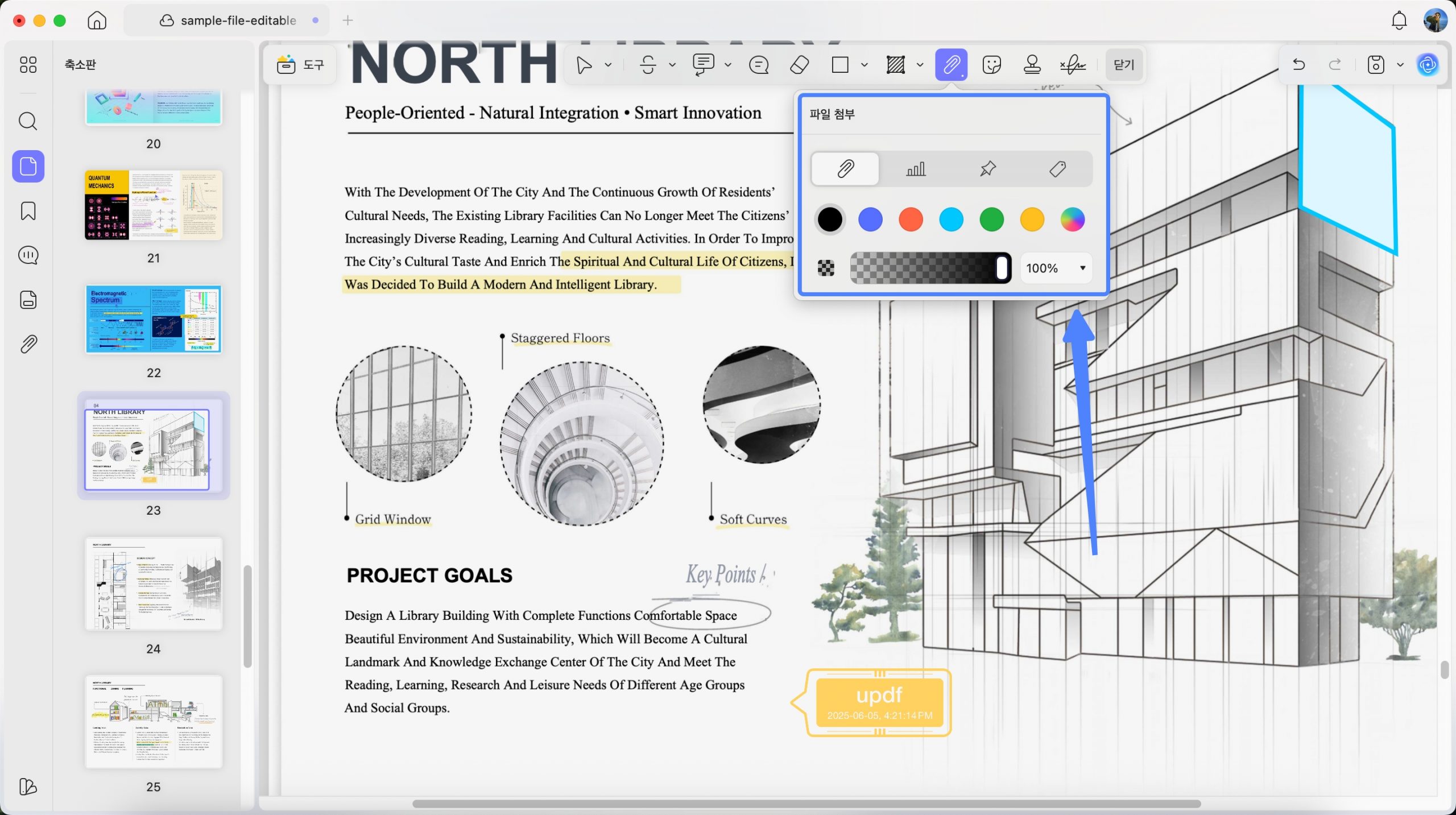
Task: Pick the black color swatch
Action: point(830,220)
